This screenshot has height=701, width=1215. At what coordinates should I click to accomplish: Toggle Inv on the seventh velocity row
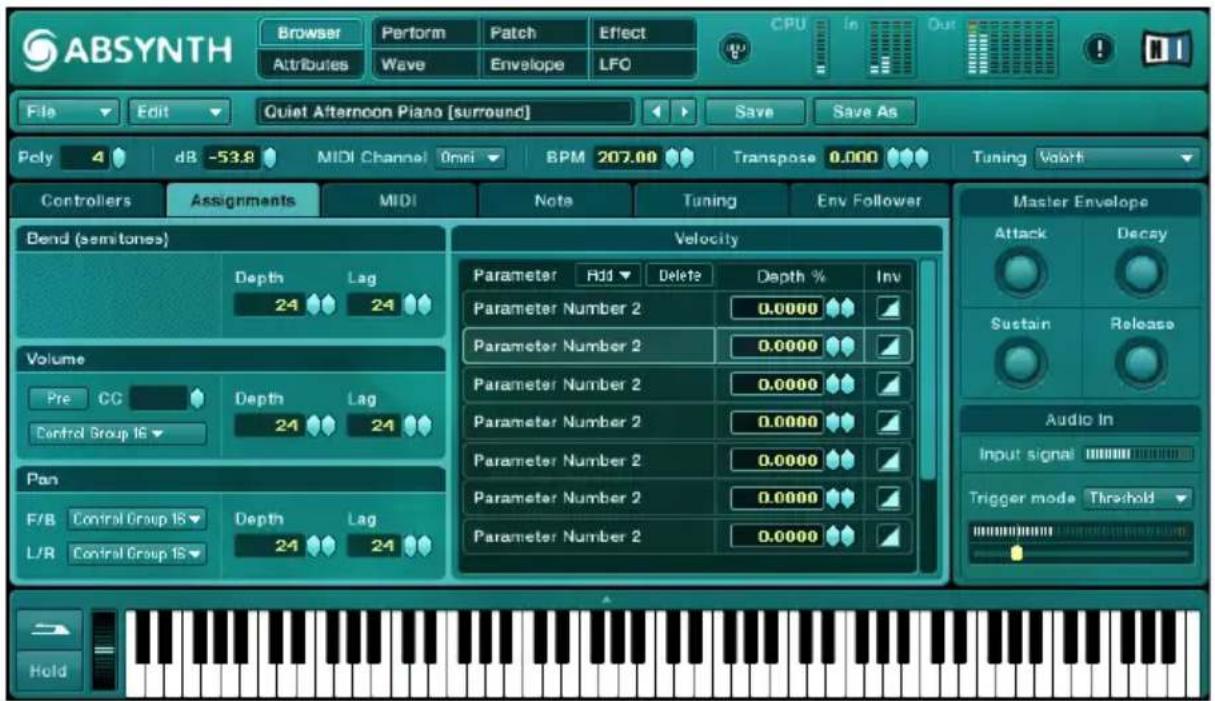888,537
